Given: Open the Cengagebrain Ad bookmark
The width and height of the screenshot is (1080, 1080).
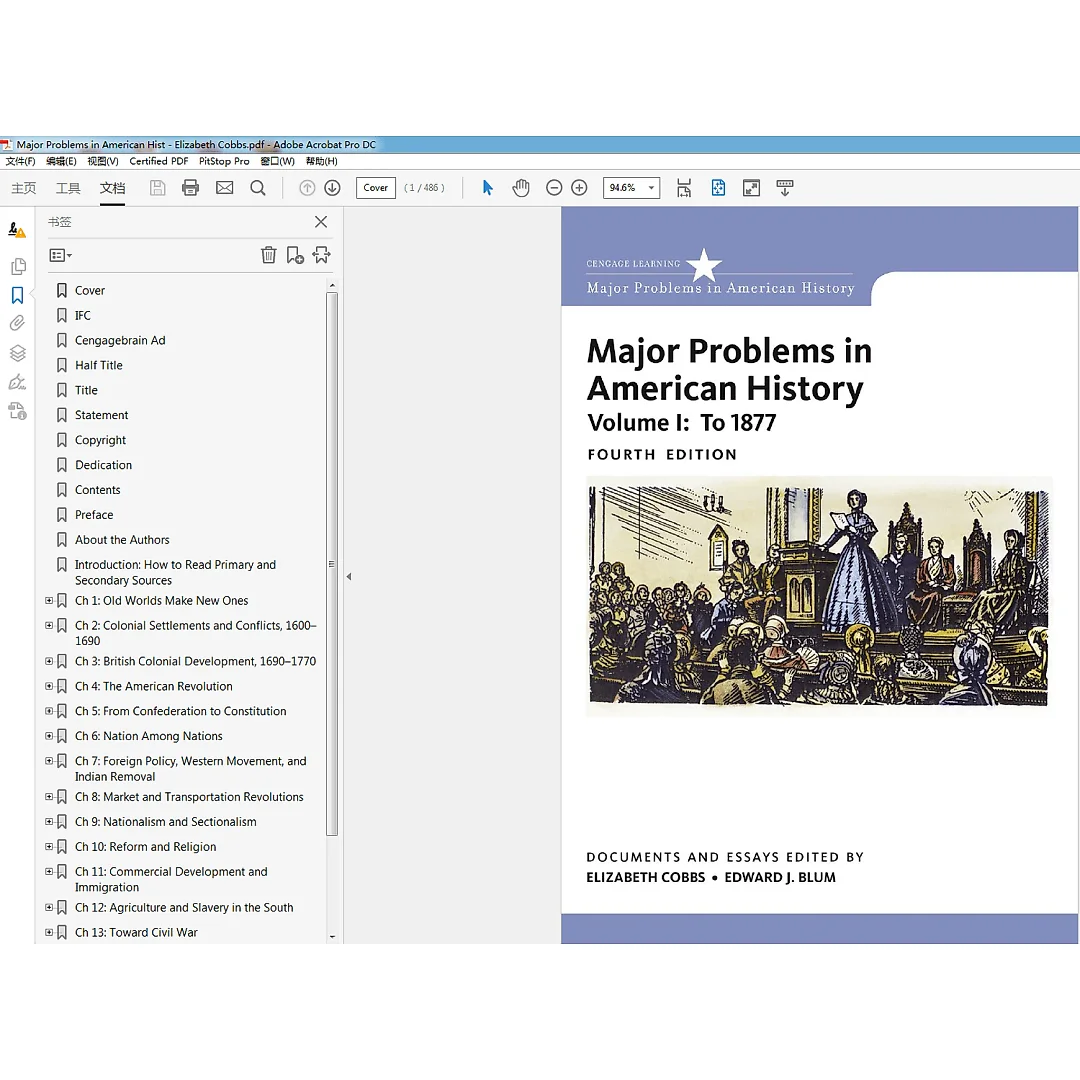Looking at the screenshot, I should [120, 340].
